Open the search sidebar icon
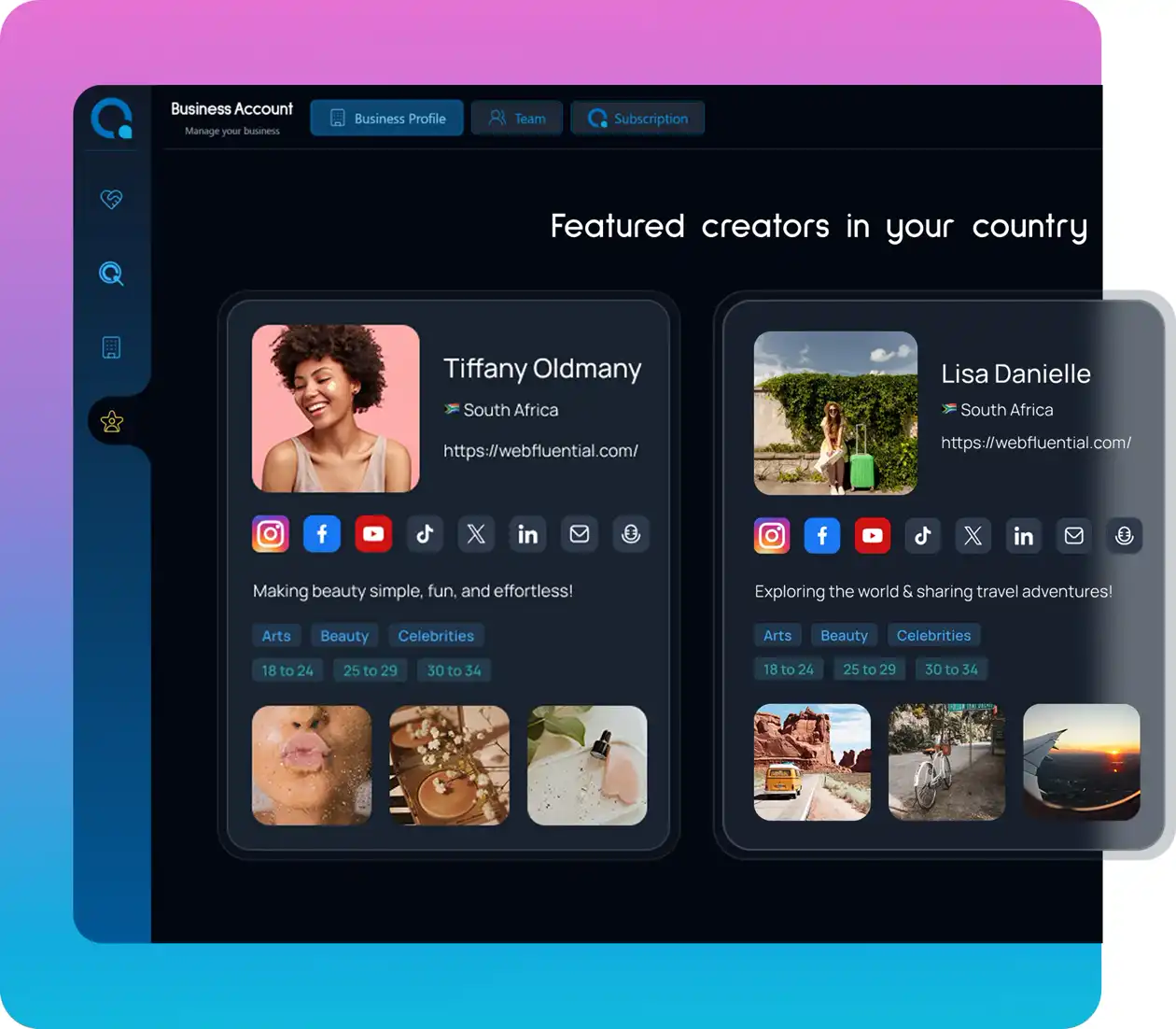The image size is (1176, 1029). pyautogui.click(x=112, y=274)
